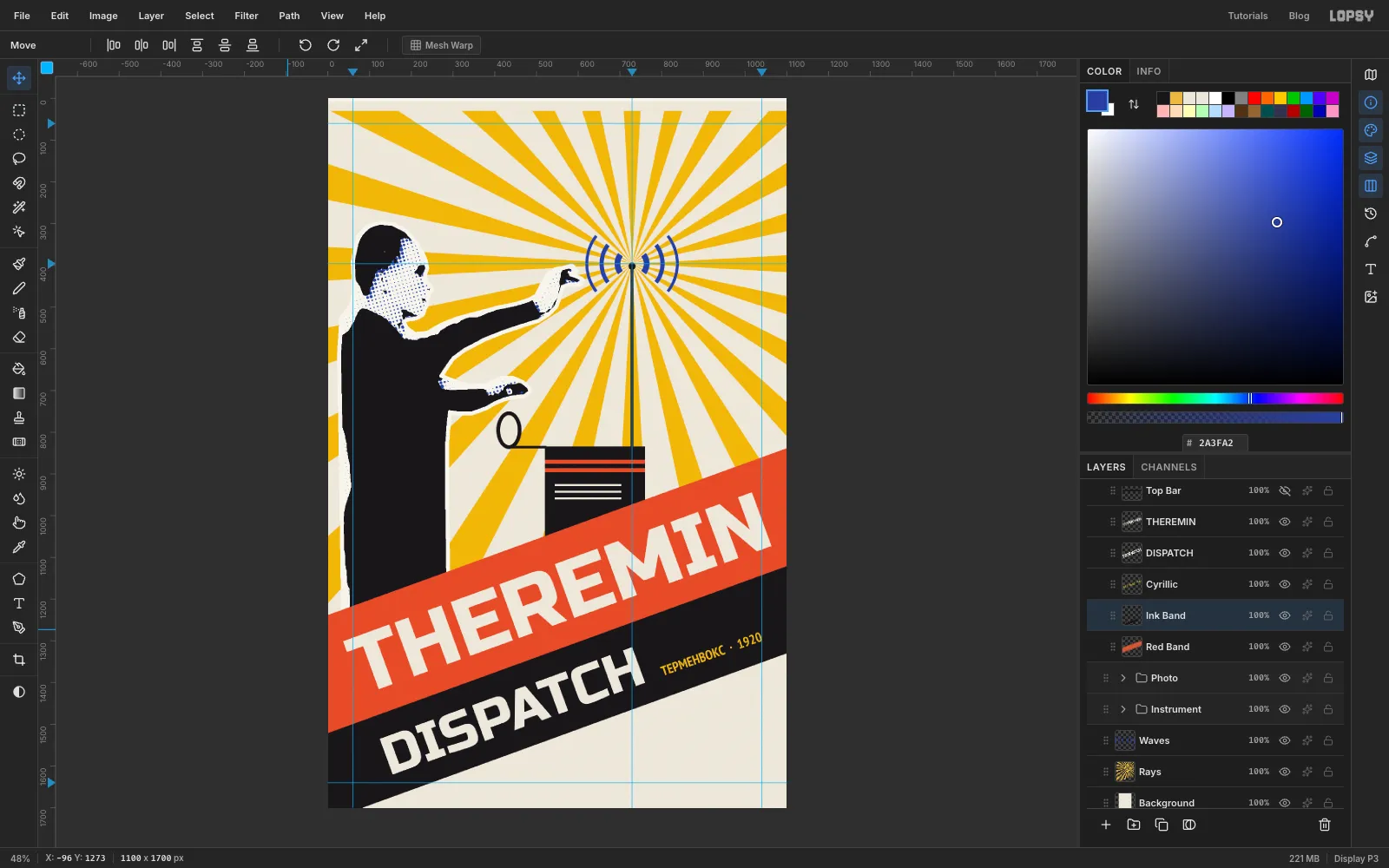Select the Pencil tool
Screen dimensions: 1389x868
[19, 288]
